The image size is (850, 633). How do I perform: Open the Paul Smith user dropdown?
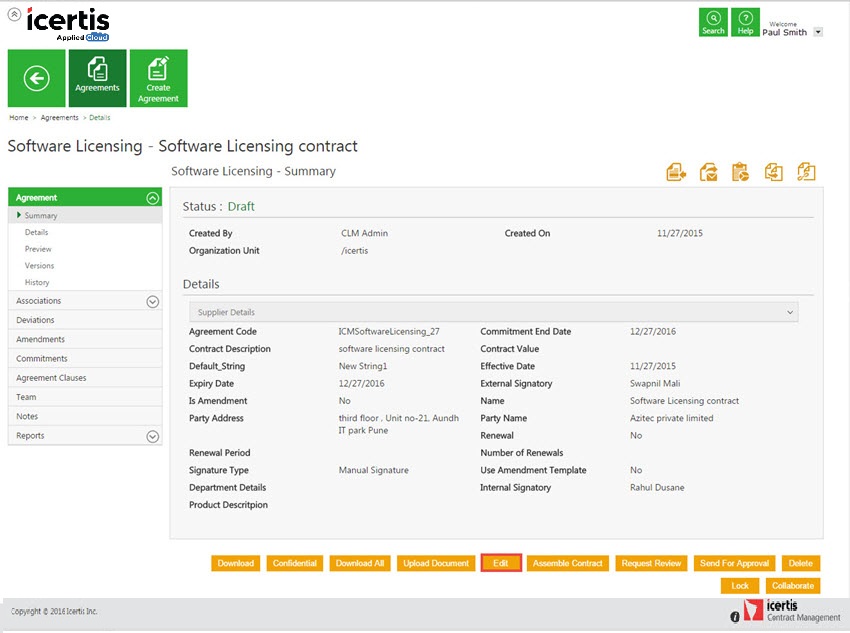818,32
